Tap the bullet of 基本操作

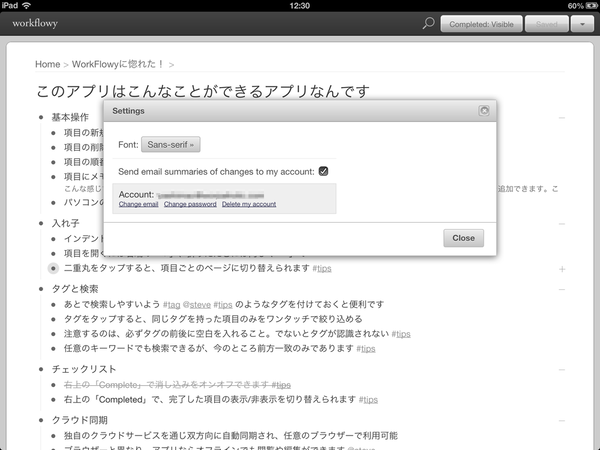pos(41,117)
